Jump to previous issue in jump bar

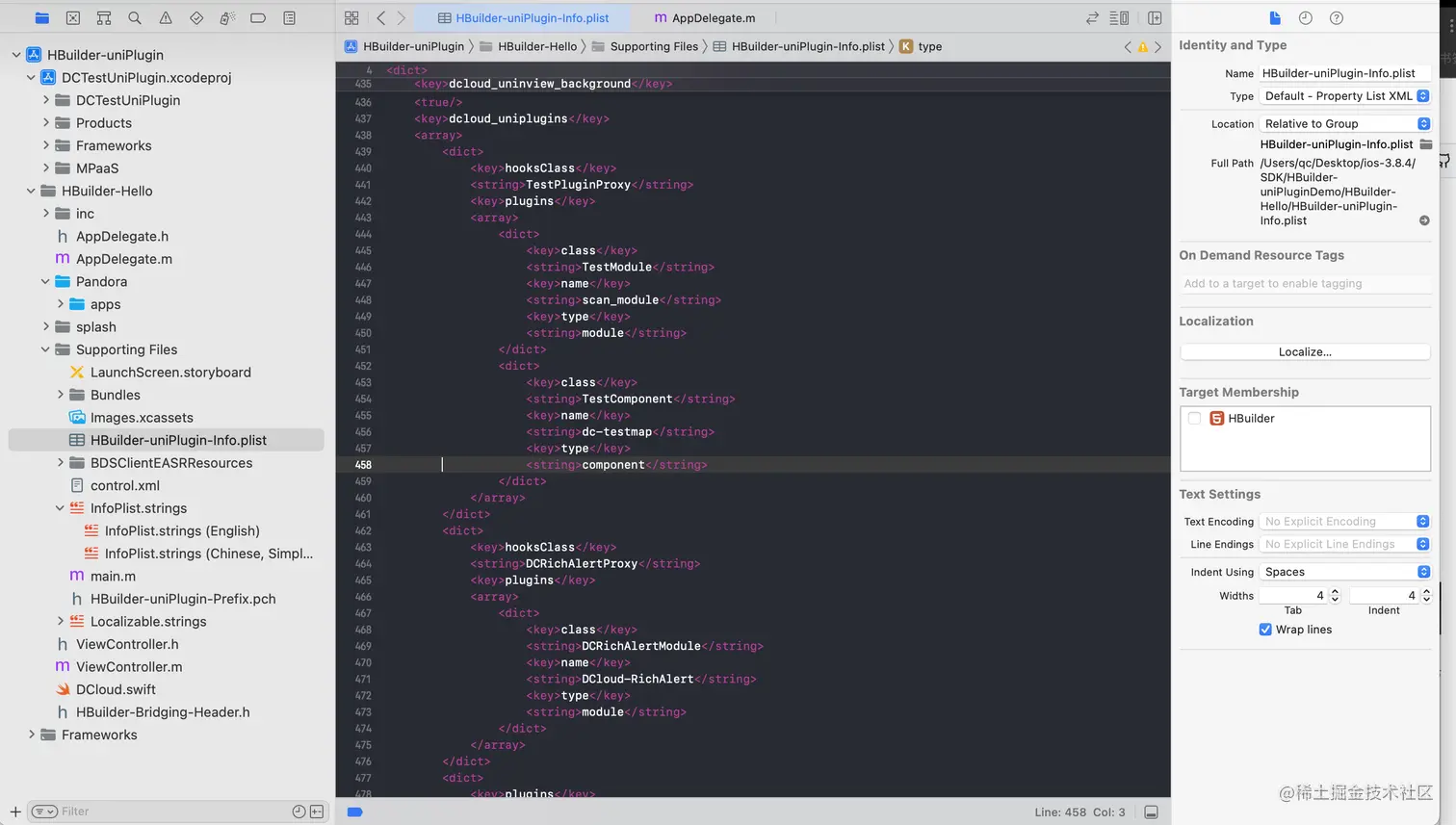pos(1128,46)
